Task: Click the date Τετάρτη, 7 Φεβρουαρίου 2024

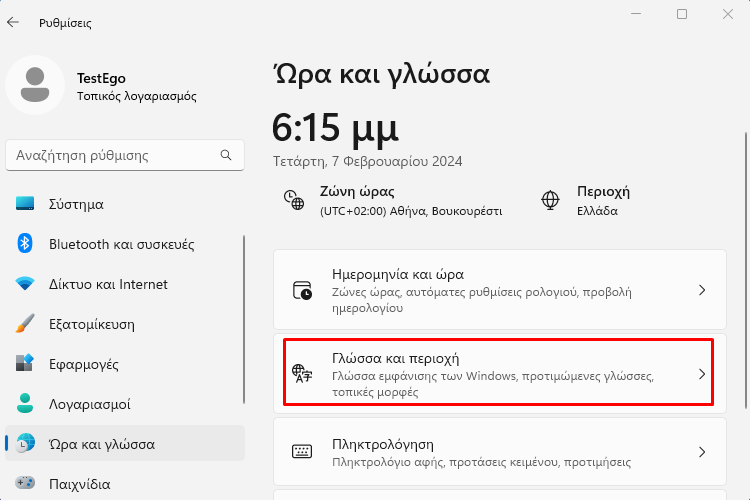Action: (367, 161)
